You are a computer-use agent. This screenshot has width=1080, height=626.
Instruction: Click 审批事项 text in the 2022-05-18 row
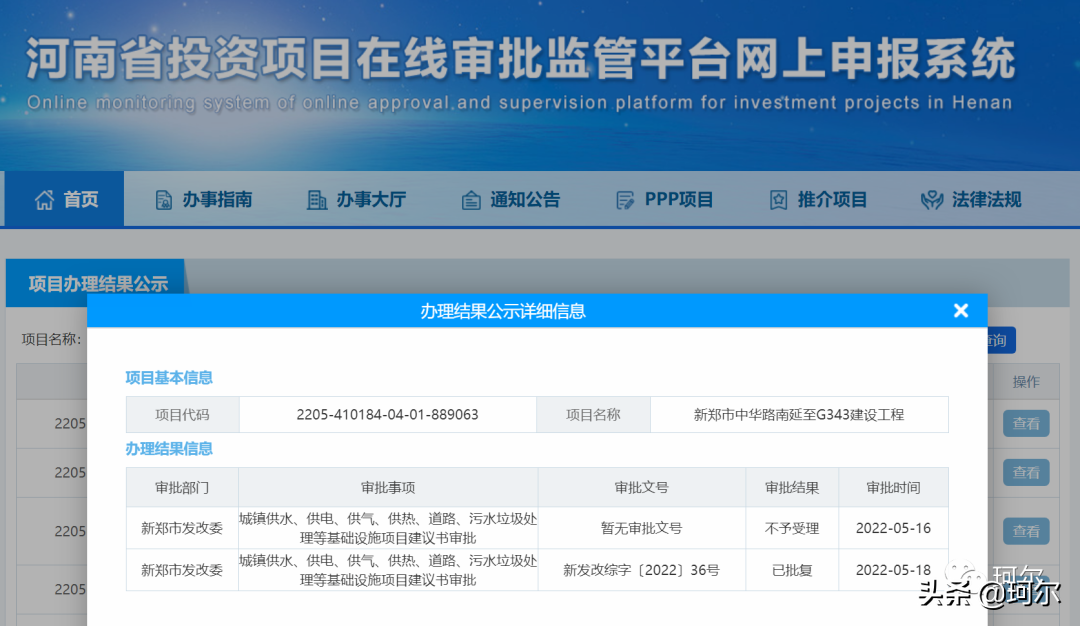[x=388, y=570]
